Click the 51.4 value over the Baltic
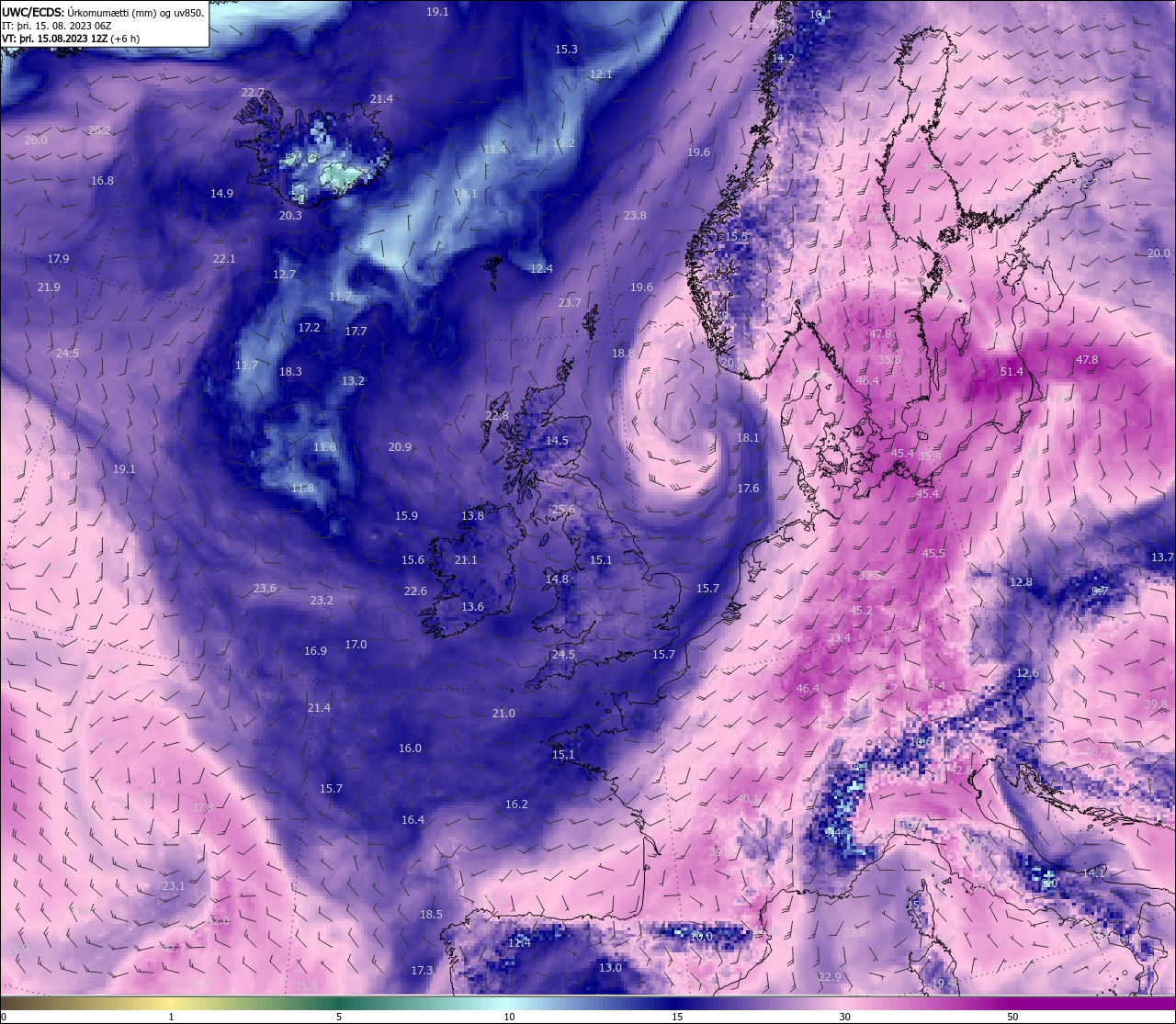This screenshot has height=1024, width=1176. pyautogui.click(x=1012, y=371)
